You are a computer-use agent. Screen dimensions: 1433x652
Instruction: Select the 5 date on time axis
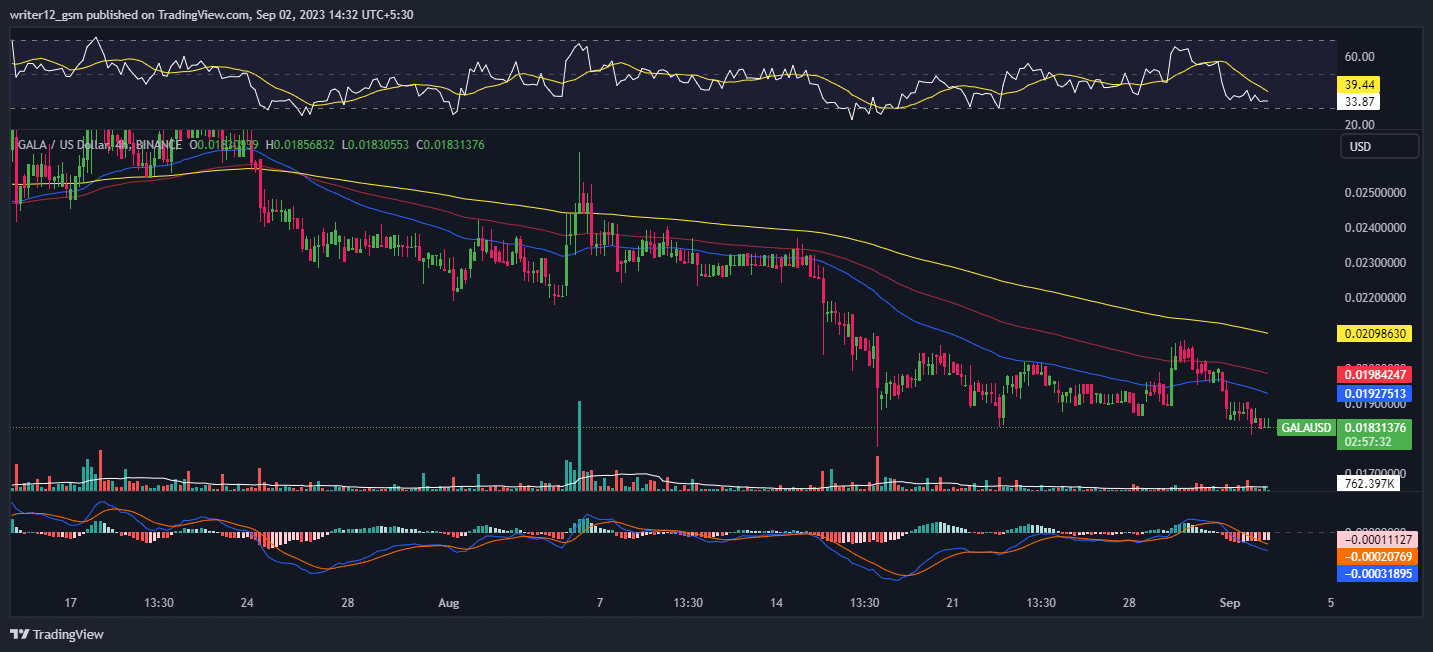tap(1330, 604)
